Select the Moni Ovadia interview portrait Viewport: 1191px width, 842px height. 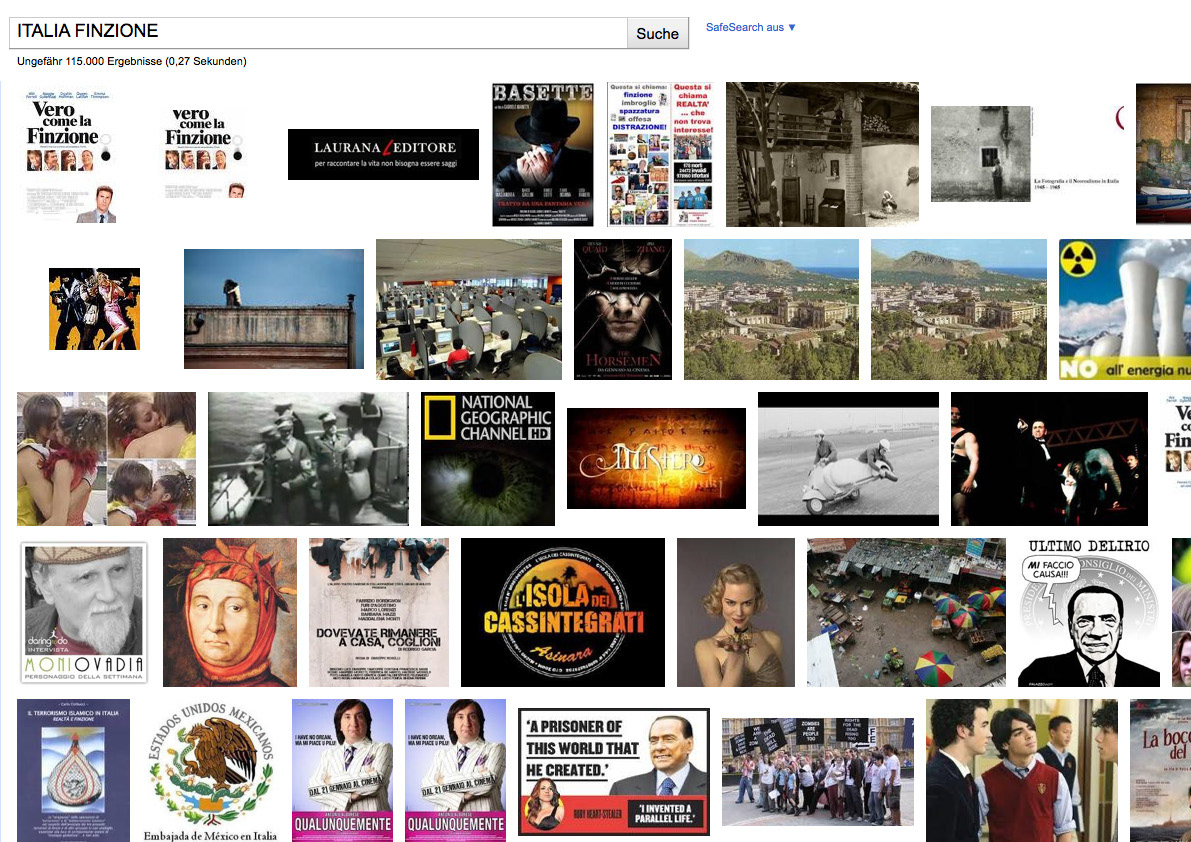click(x=84, y=613)
